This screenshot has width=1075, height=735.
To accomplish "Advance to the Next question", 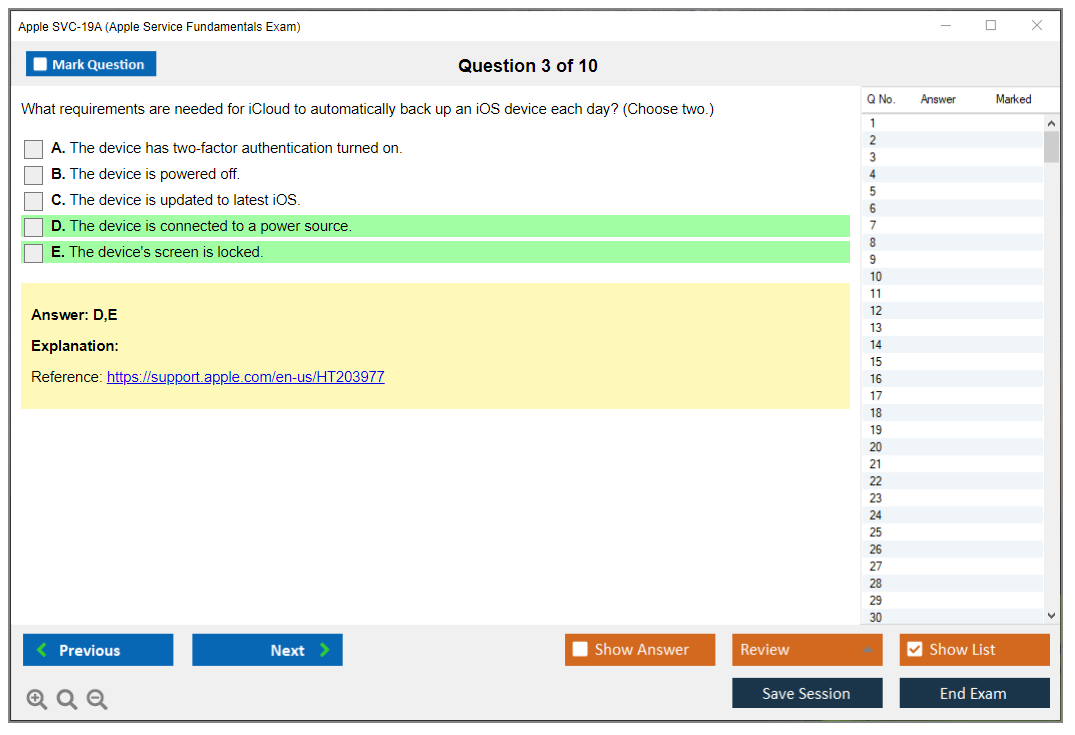I will click(267, 650).
